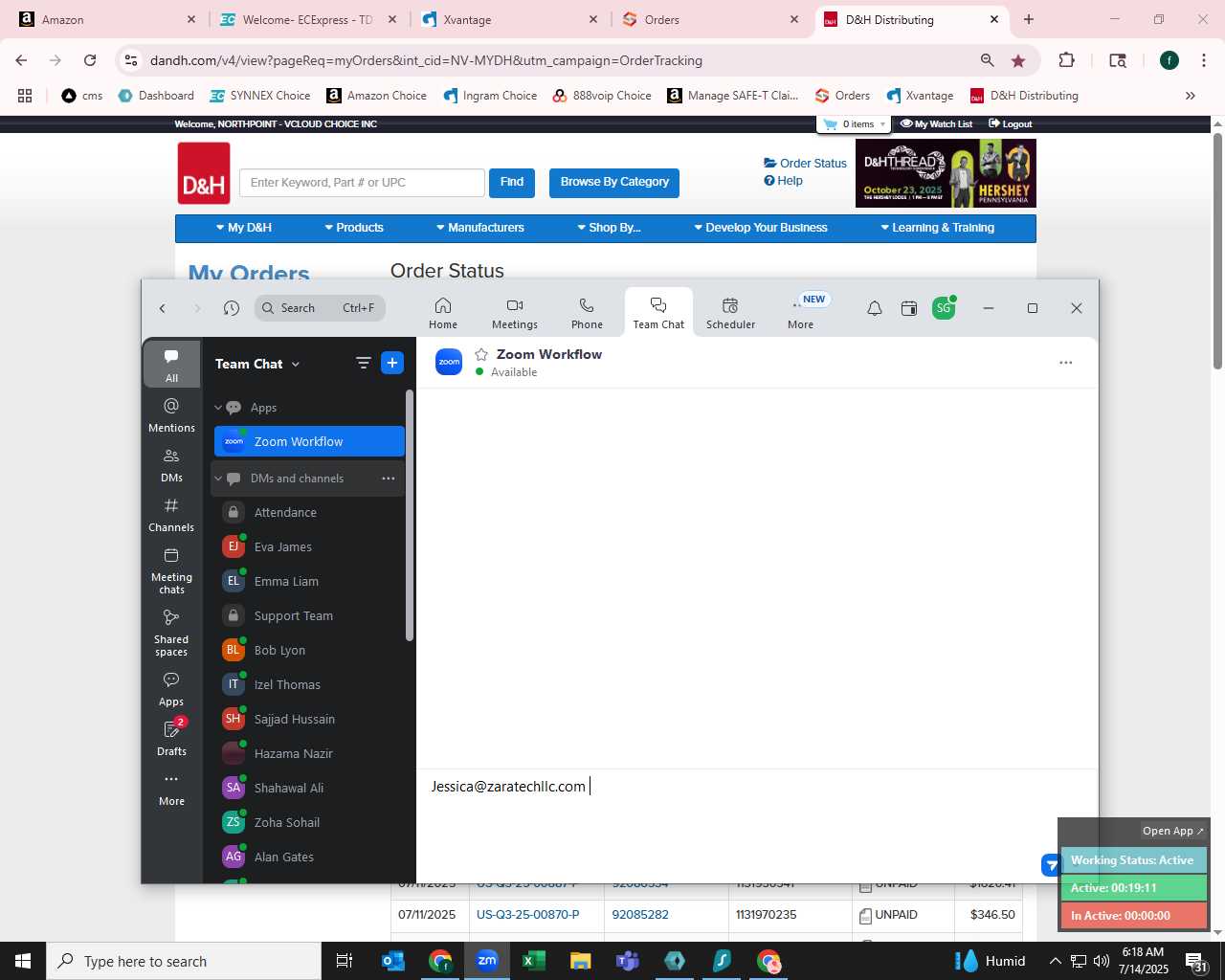Open Zoom Meetings tab
1225x980 pixels.
coord(515,313)
